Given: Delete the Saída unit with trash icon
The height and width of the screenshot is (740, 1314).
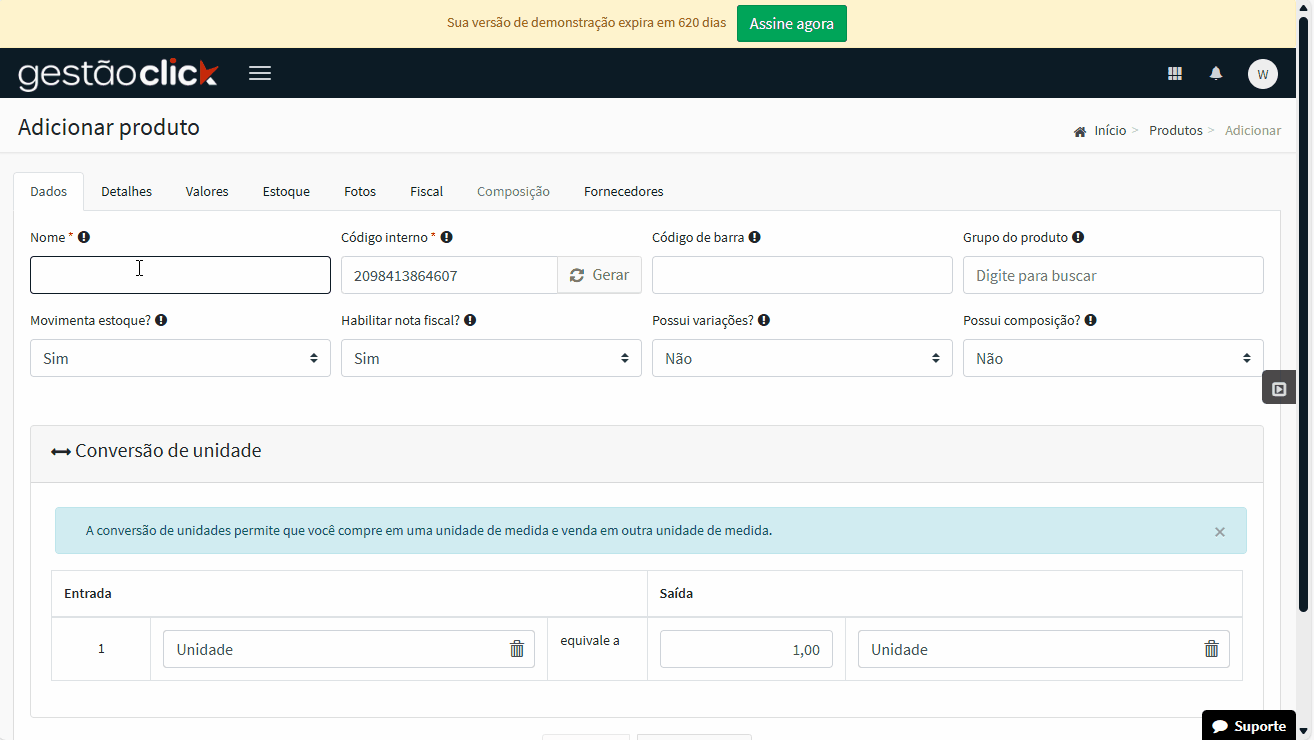Looking at the screenshot, I should 1211,649.
